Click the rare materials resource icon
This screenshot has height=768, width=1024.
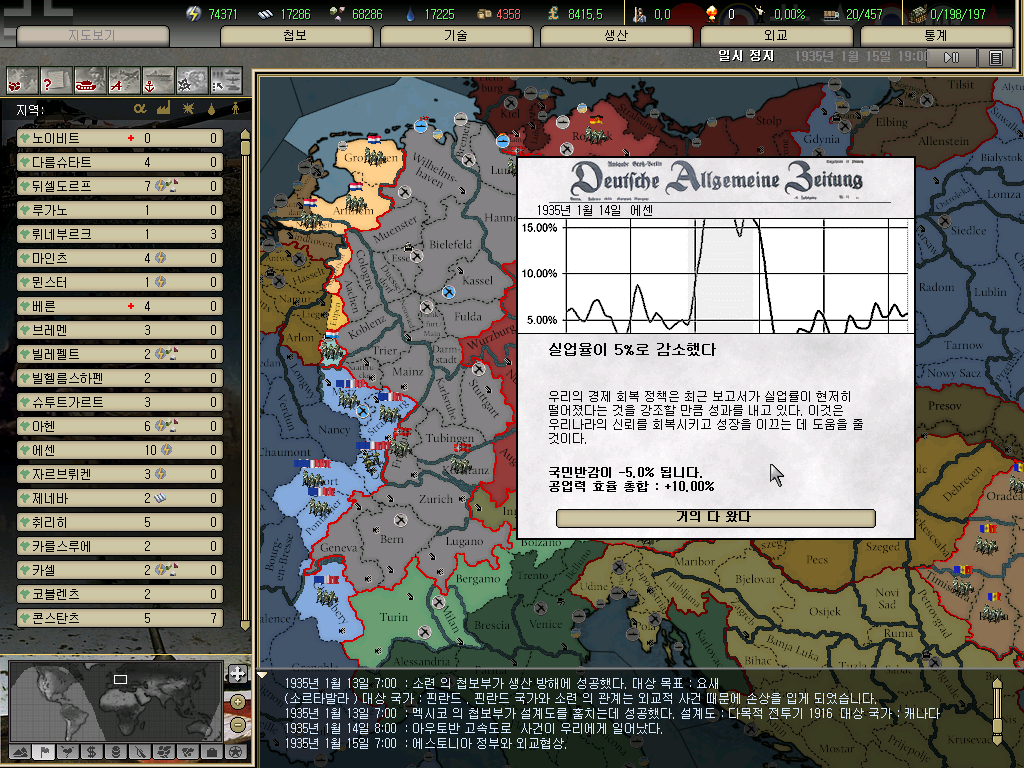[337, 14]
